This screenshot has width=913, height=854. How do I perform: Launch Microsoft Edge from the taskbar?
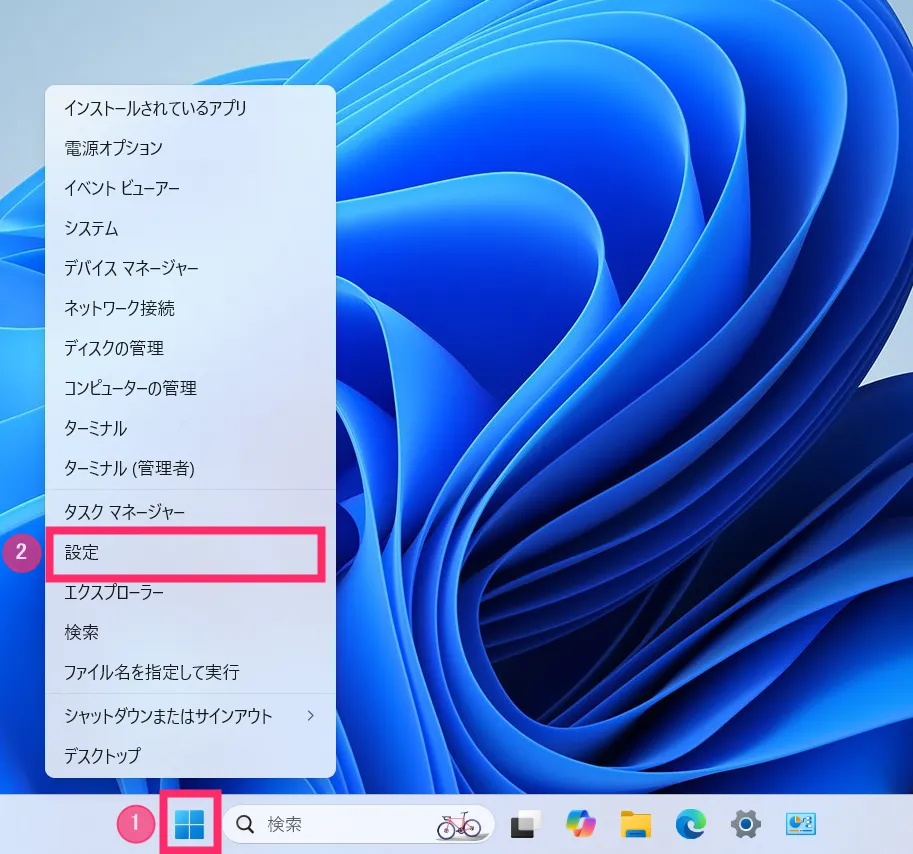coord(691,824)
